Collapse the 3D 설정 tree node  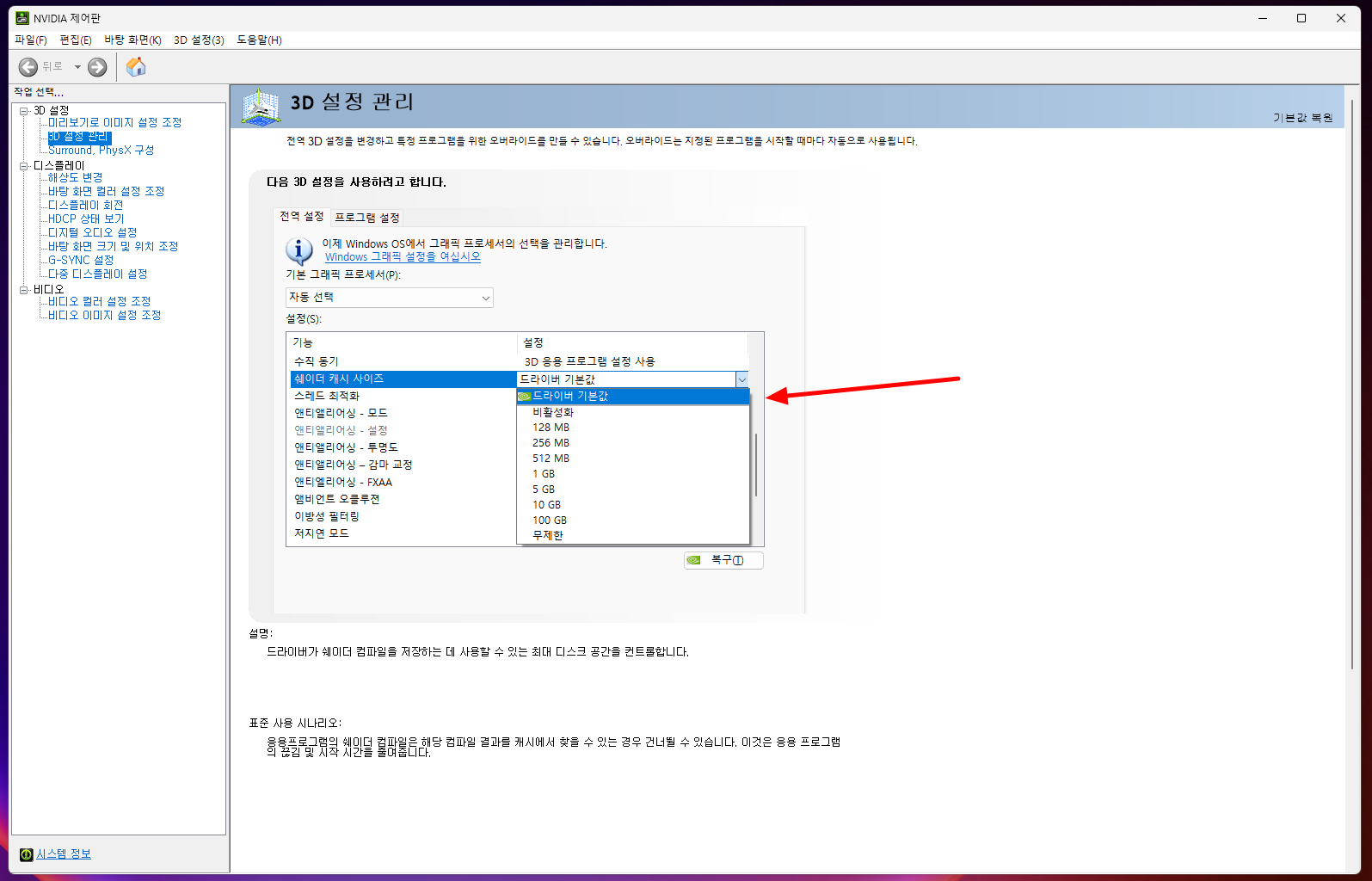coord(24,111)
